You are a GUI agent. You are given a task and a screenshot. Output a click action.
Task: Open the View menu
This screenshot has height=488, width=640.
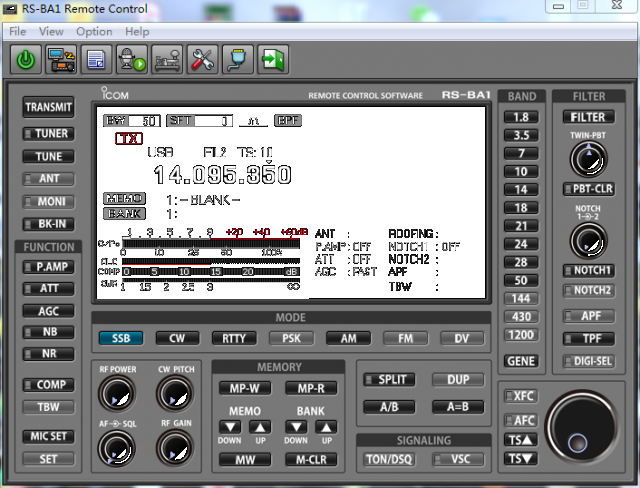[51, 31]
